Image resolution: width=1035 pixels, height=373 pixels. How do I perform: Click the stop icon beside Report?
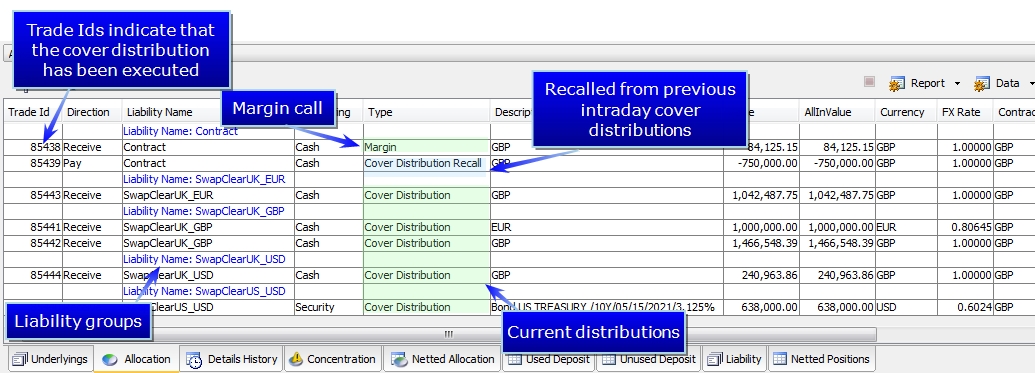click(869, 82)
